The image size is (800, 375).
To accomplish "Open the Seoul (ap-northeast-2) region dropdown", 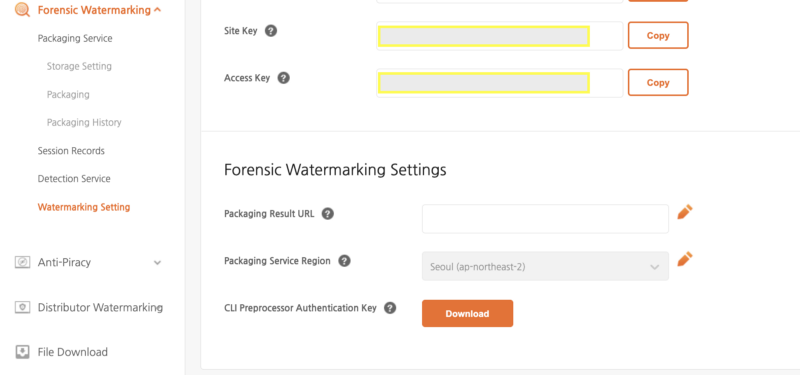I will [x=545, y=266].
